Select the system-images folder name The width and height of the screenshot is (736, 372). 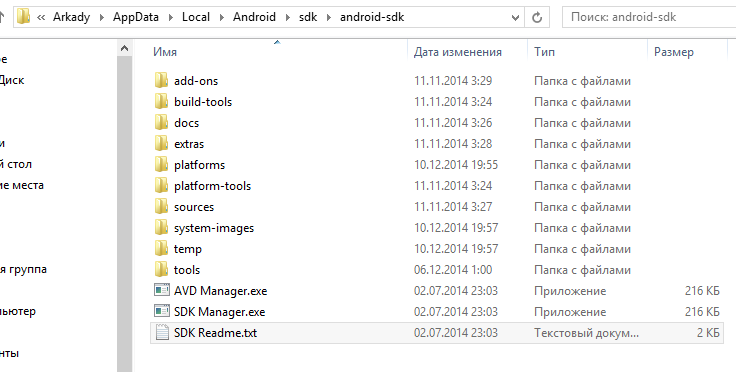pyautogui.click(x=214, y=228)
